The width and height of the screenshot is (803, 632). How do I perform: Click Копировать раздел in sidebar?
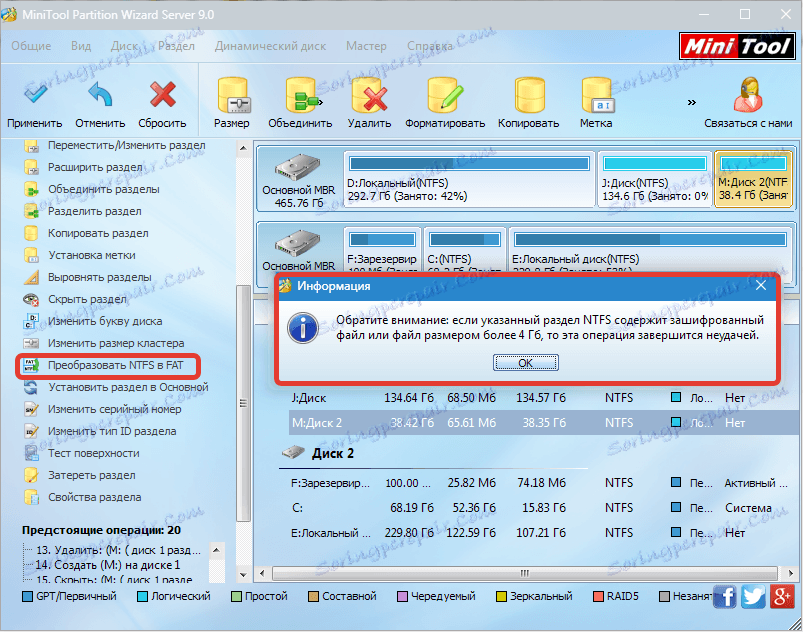(x=98, y=234)
